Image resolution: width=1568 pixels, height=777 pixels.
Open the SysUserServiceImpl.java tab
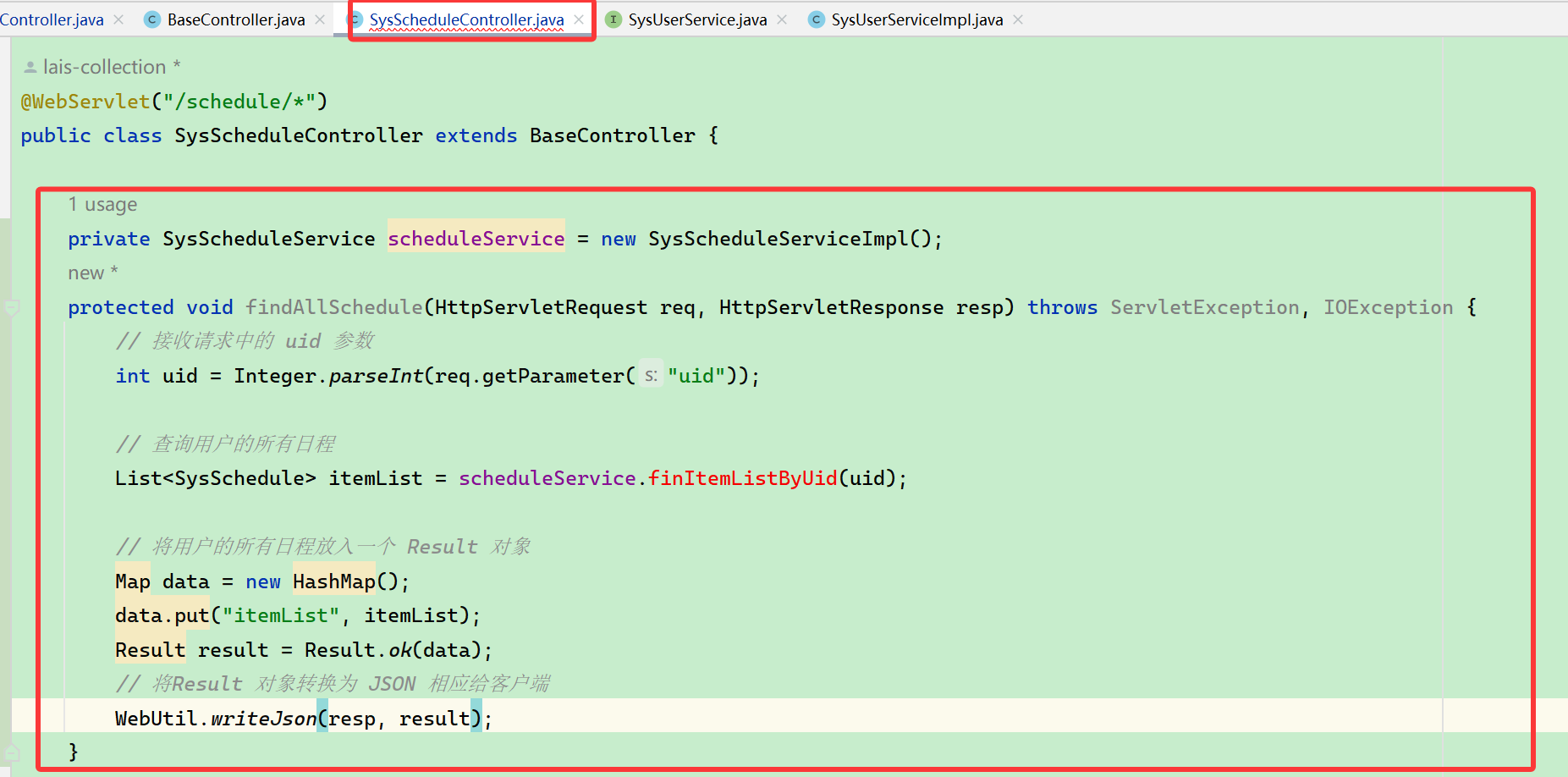click(x=916, y=19)
